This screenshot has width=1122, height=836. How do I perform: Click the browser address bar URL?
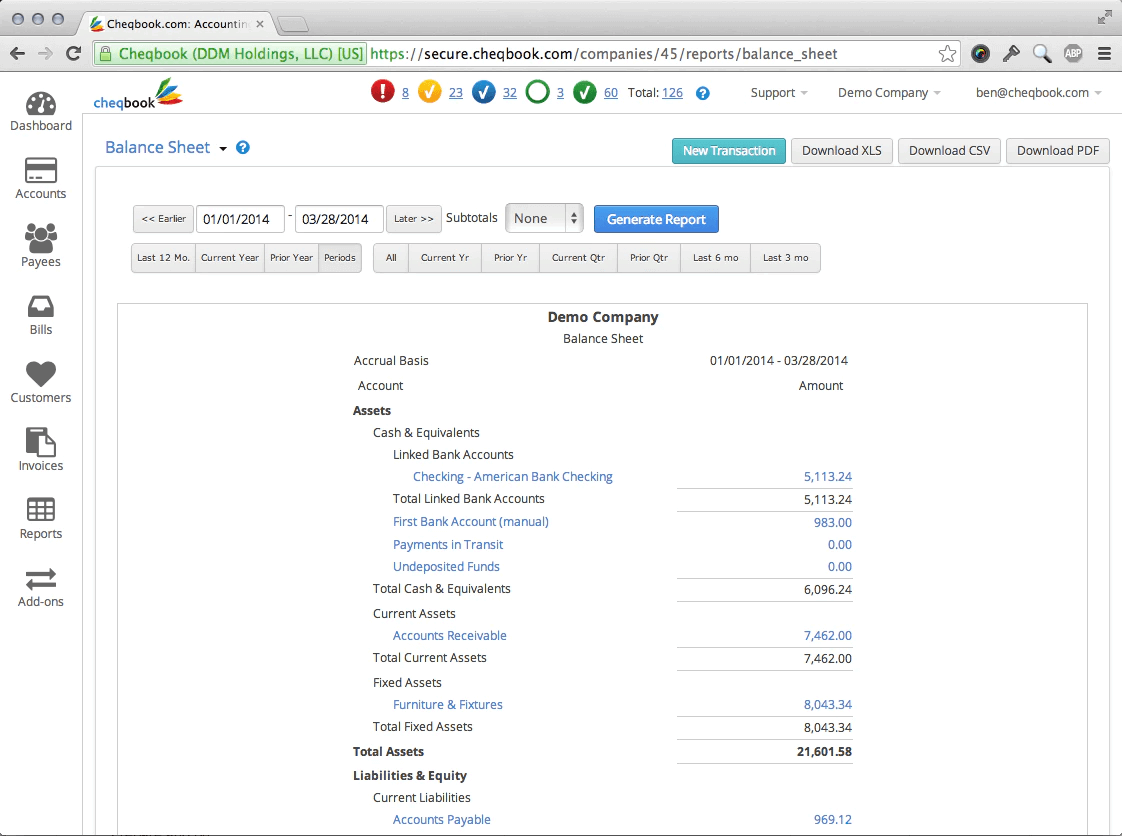pyautogui.click(x=604, y=54)
